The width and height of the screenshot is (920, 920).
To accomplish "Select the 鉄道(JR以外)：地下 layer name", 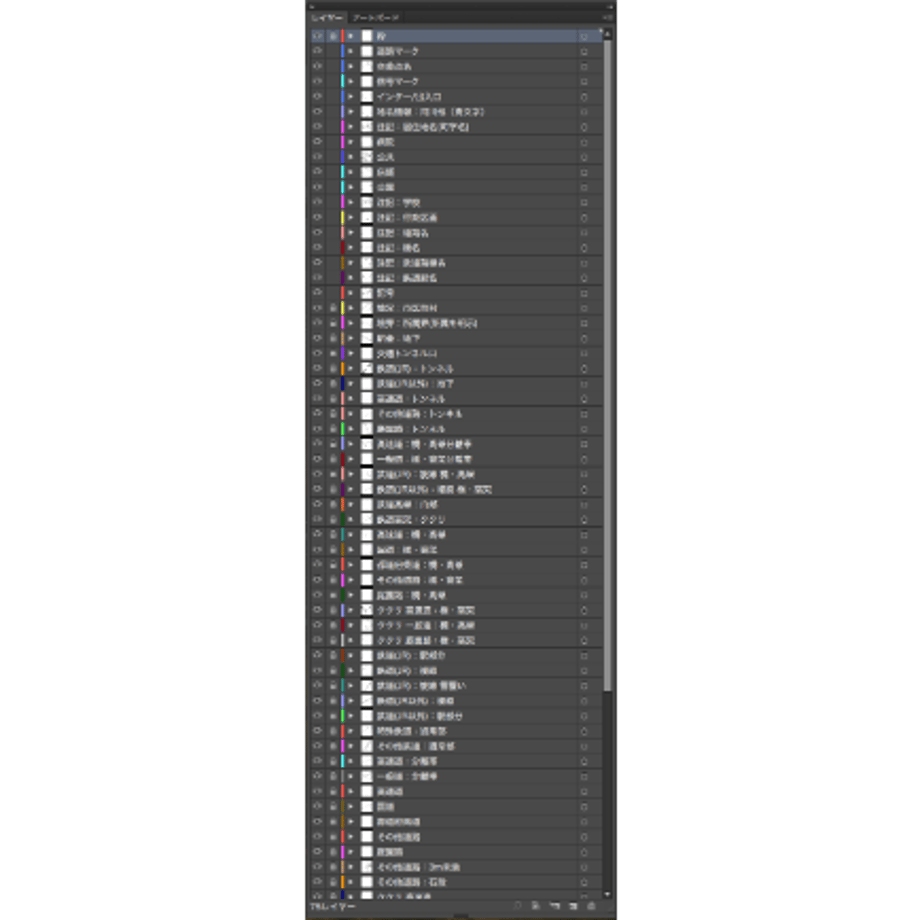I will 415,384.
